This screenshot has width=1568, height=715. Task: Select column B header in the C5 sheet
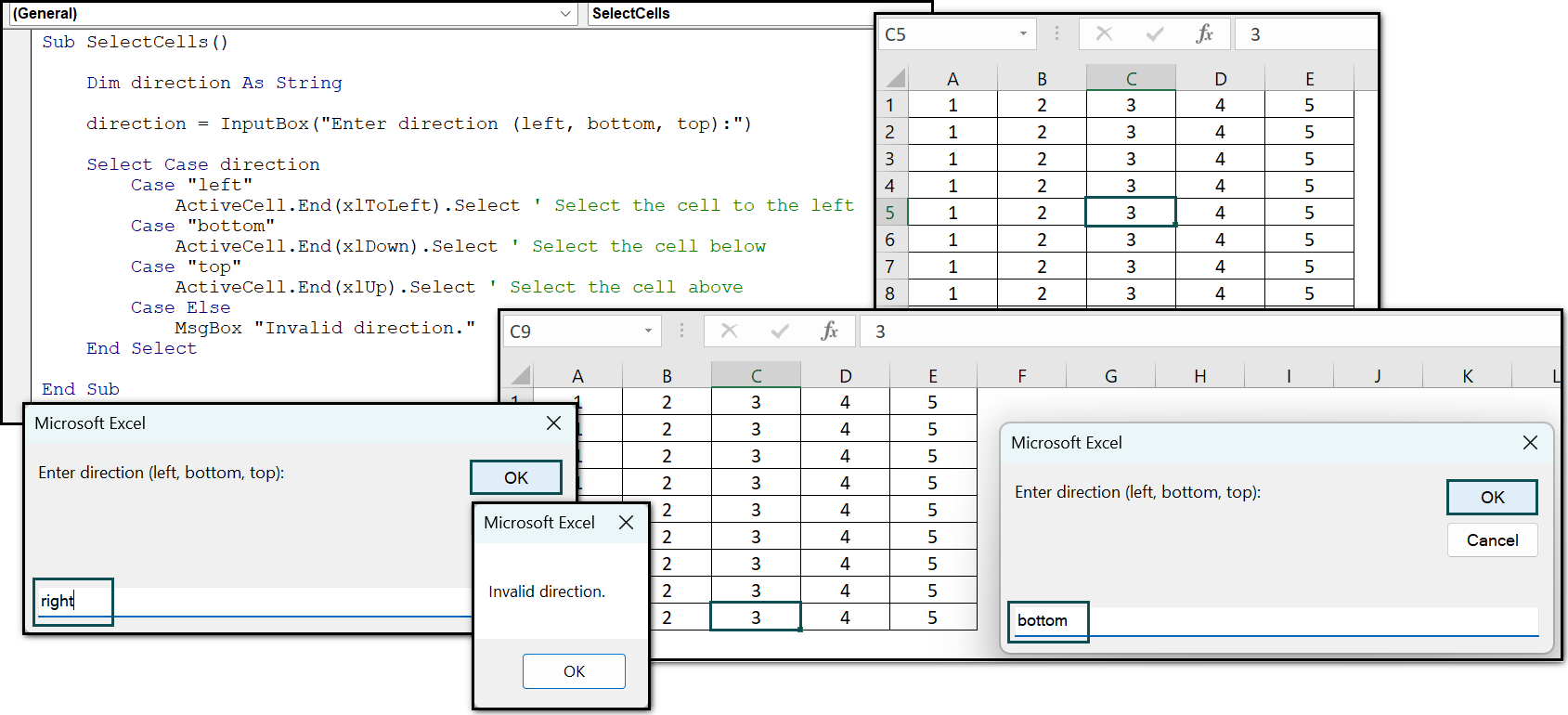tap(1042, 79)
